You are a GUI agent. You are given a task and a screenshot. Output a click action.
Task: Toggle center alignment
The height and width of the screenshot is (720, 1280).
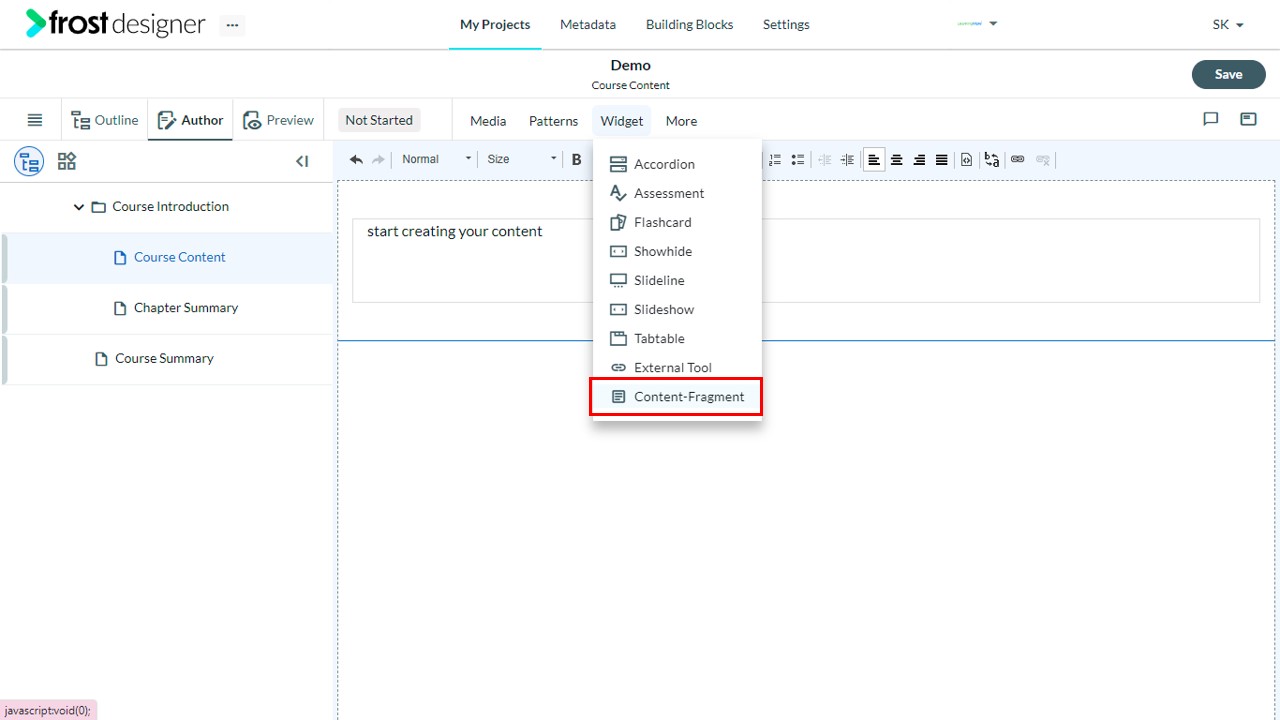[x=897, y=159]
